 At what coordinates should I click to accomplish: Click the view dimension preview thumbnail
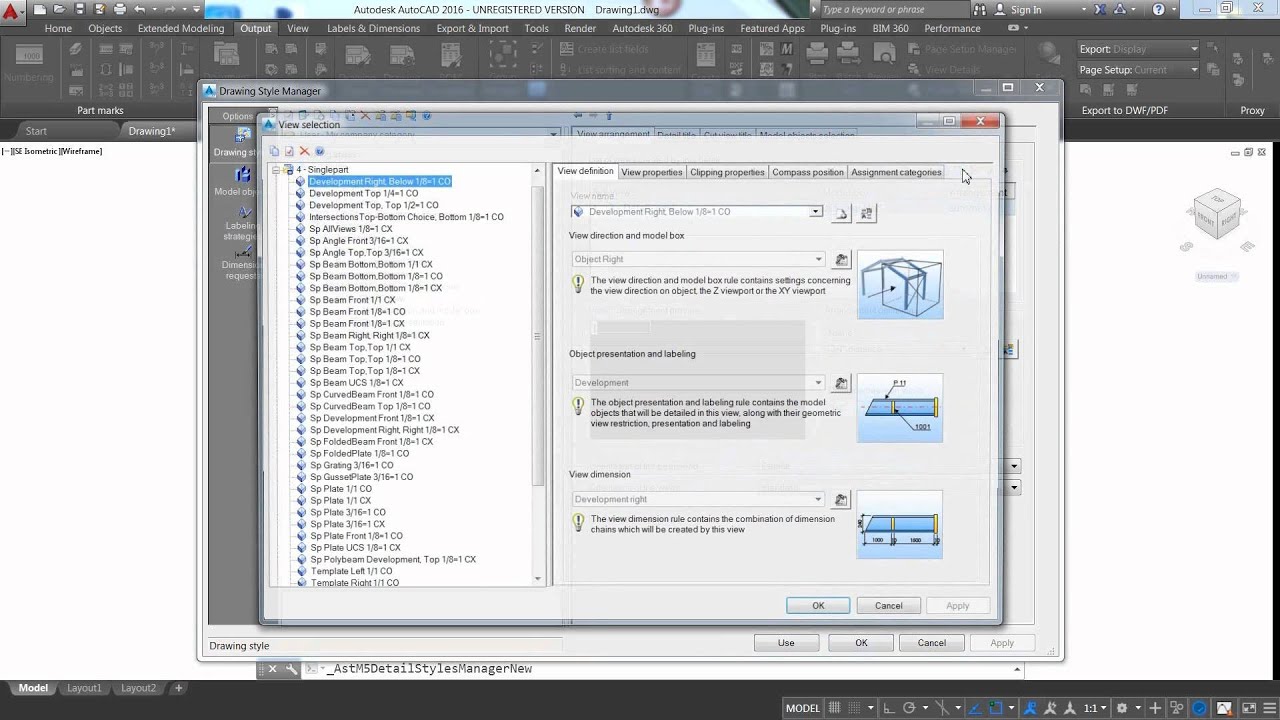900,524
